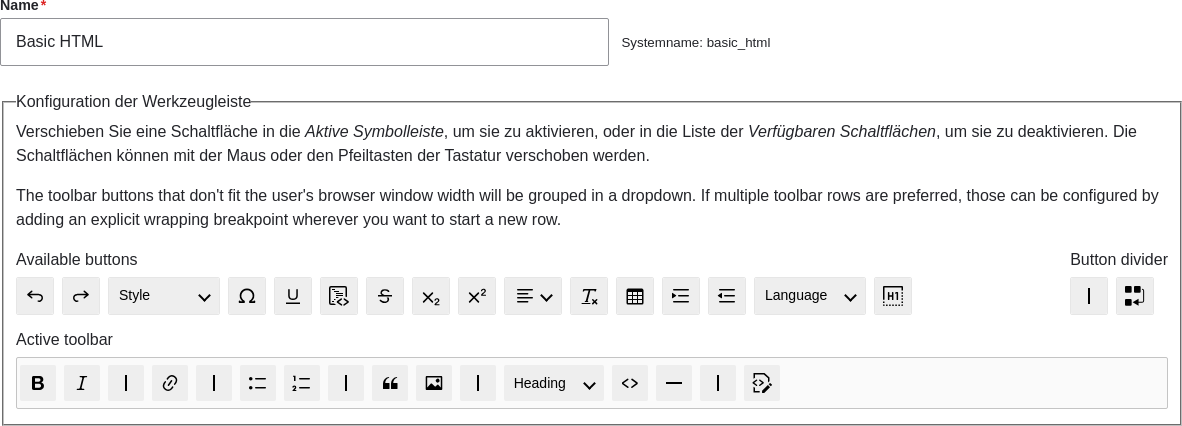
Task: Click the Block quote button
Action: coord(390,383)
